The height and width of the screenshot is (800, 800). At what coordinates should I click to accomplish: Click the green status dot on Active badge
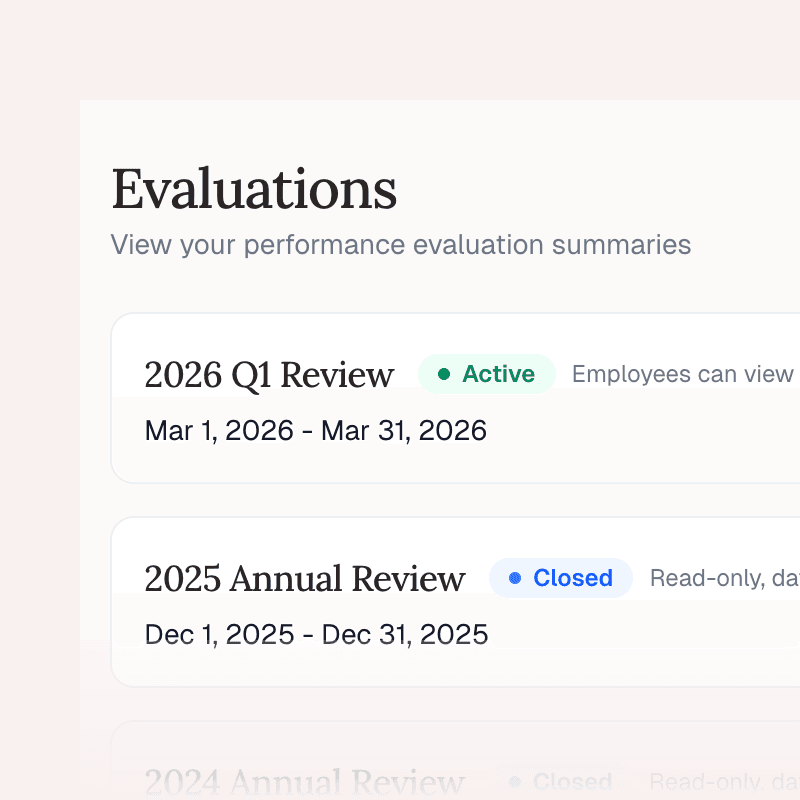pyautogui.click(x=444, y=374)
